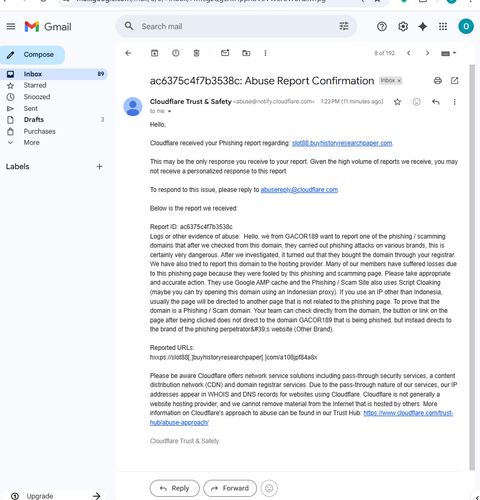Mark the email as unread
Image resolution: width=480 pixels, height=500 pixels.
pyautogui.click(x=225, y=53)
